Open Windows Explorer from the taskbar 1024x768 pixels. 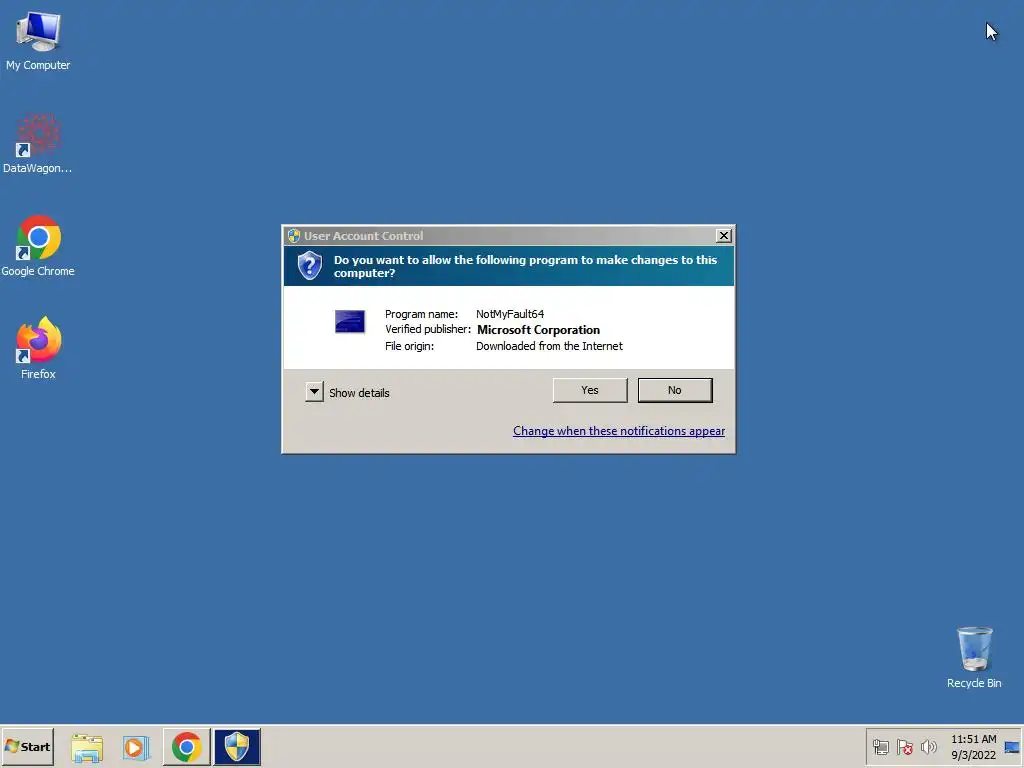87,747
